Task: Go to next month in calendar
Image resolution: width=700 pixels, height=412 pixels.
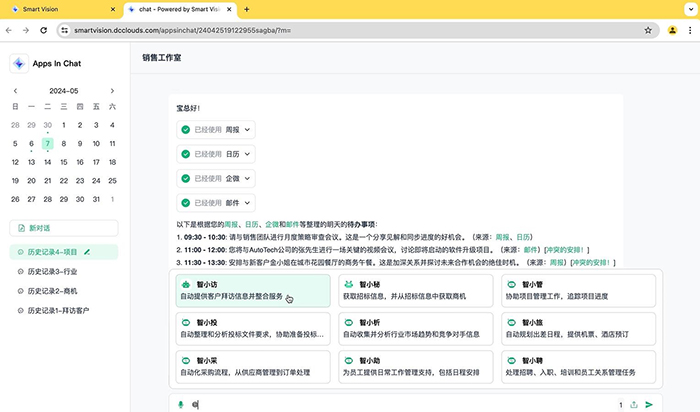Action: 112,90
